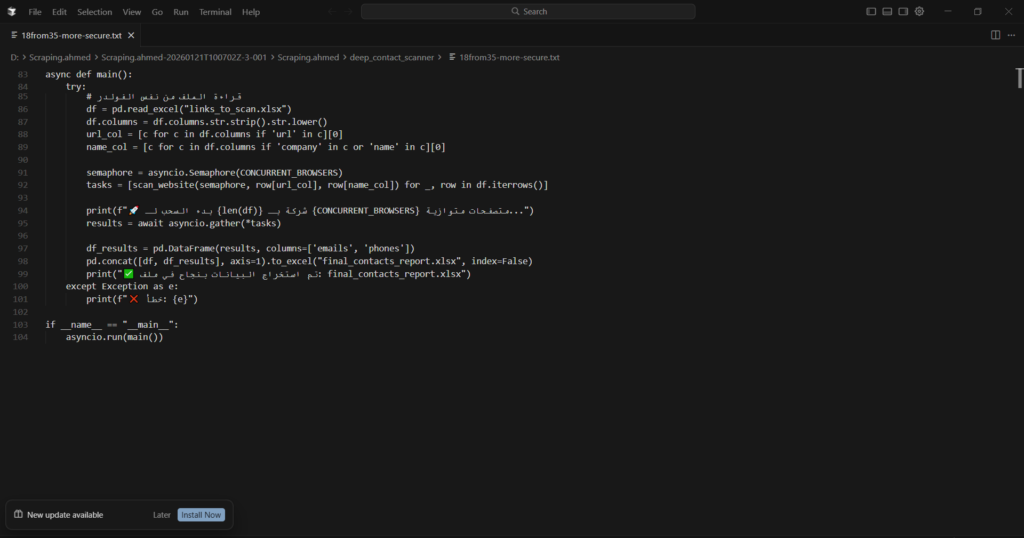Click the 18from35-more-secure.txt breadcrumb
This screenshot has width=1024, height=538.
[509, 57]
